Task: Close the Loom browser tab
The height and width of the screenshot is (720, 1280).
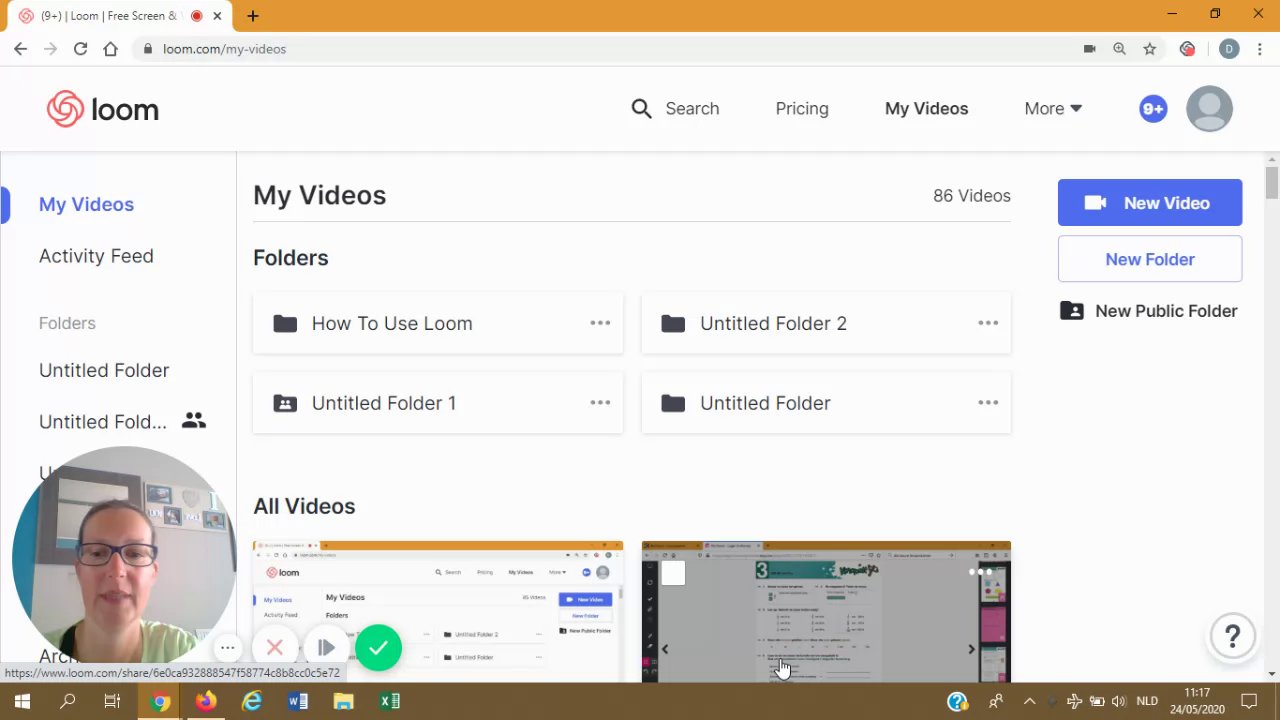Action: coord(217,16)
